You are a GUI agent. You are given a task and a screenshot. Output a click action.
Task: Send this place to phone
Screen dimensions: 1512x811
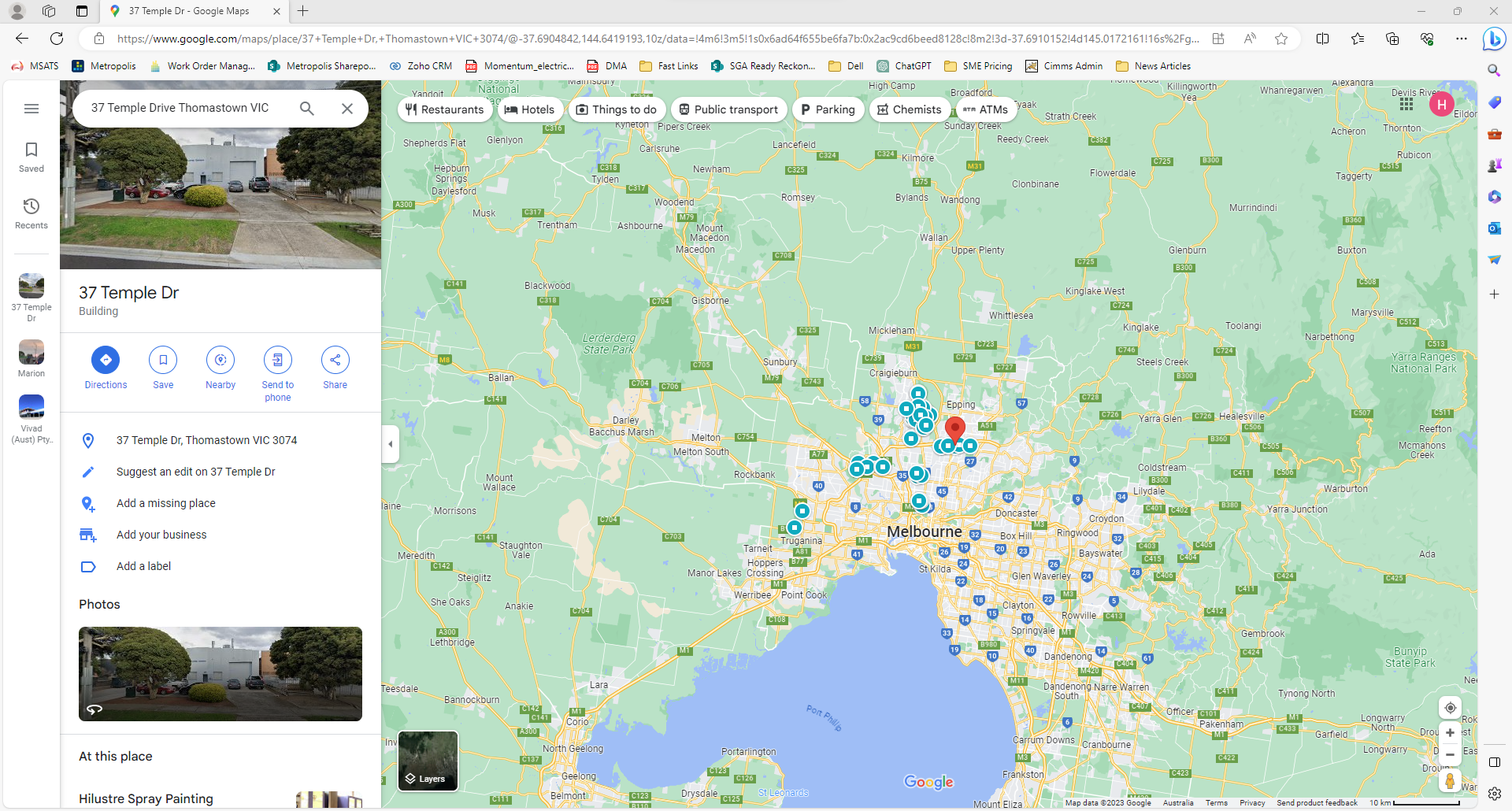click(x=278, y=374)
